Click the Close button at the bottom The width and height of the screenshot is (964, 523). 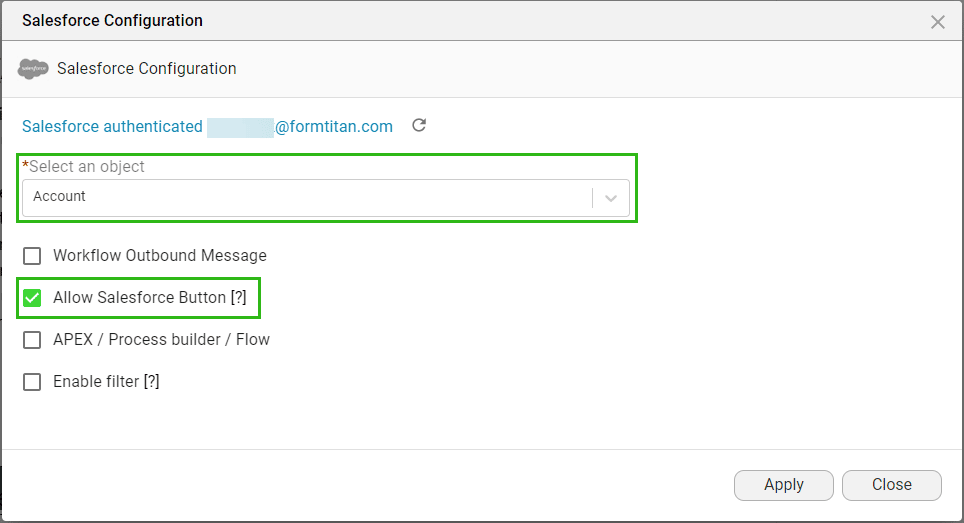tap(891, 485)
